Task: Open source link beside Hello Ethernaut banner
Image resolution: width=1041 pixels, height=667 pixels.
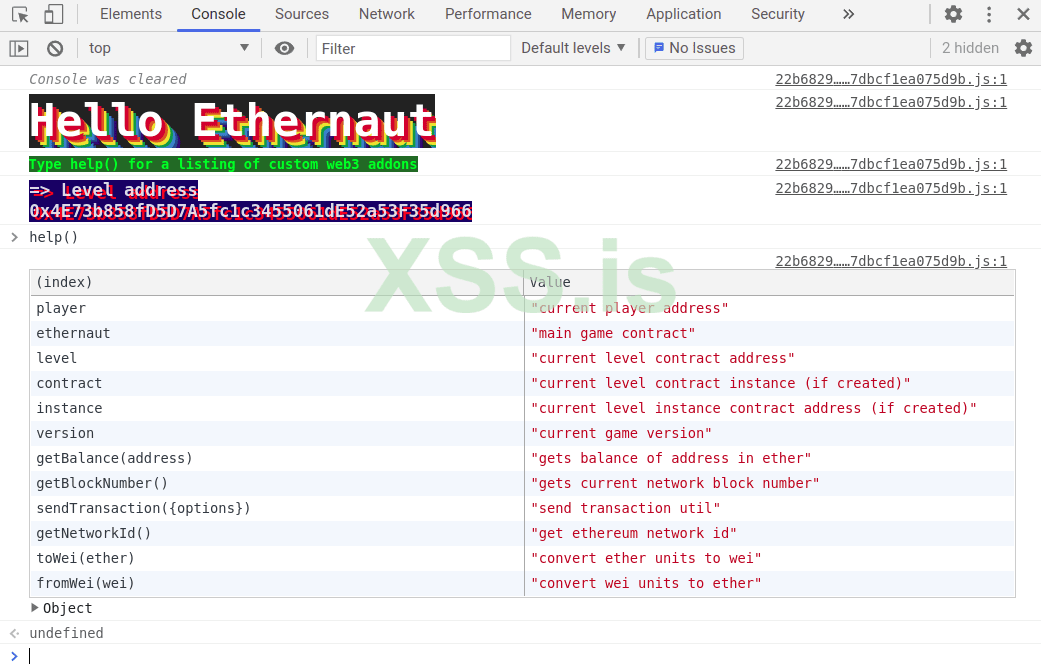Action: pos(891,102)
